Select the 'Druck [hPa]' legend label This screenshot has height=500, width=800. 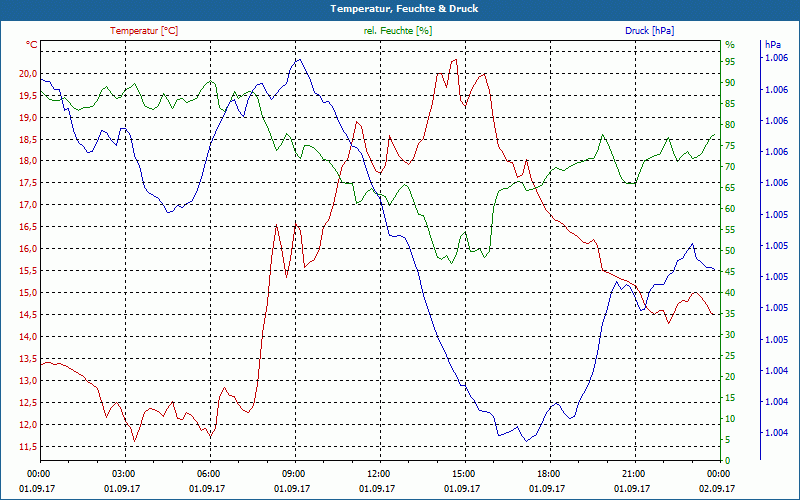tap(649, 31)
